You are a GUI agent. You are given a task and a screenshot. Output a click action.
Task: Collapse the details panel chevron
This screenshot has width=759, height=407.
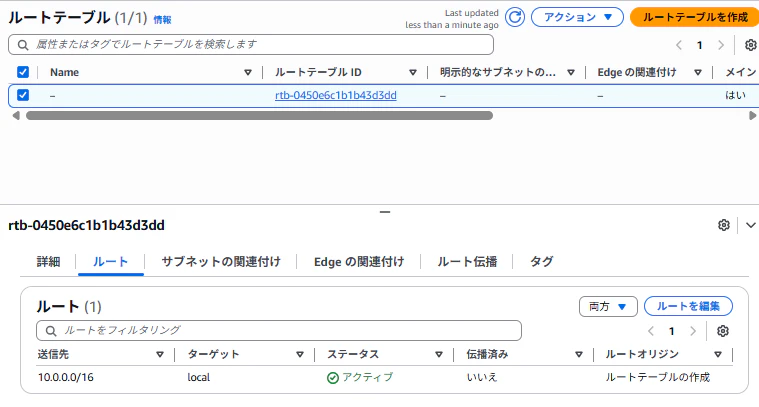[x=751, y=225]
